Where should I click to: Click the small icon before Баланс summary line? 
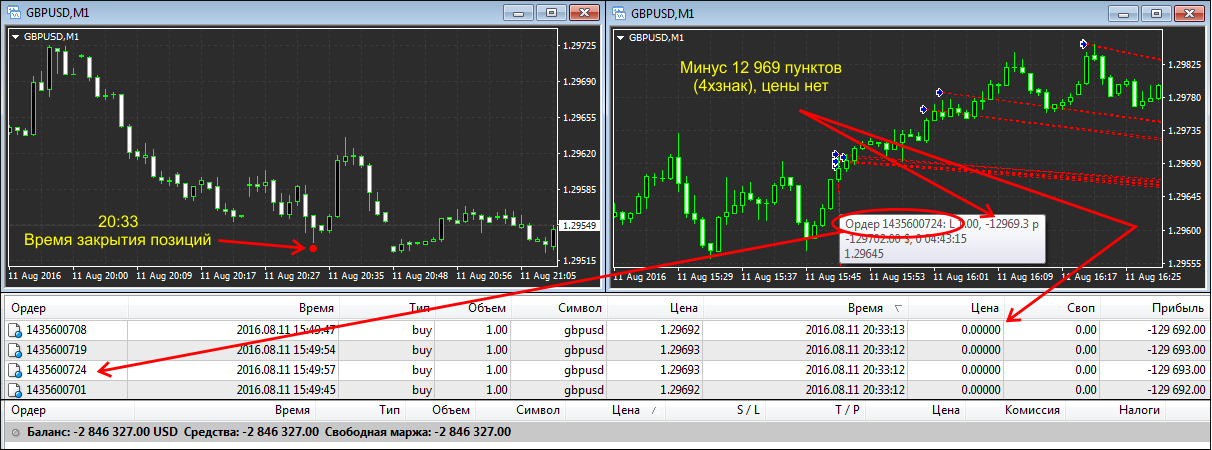(x=13, y=432)
